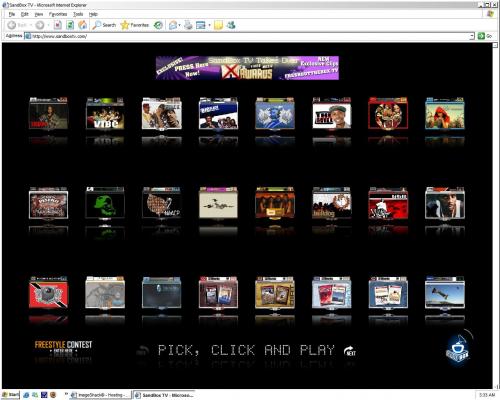This screenshot has width=500, height=400.
Task: Expand the address bar dropdown arrow
Action: point(472,36)
